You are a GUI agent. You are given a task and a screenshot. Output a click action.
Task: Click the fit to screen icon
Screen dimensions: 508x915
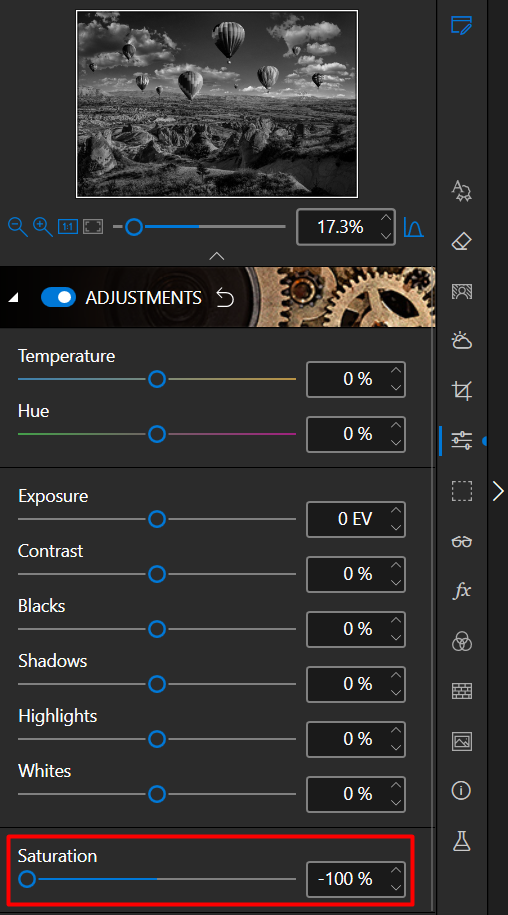coord(93,226)
